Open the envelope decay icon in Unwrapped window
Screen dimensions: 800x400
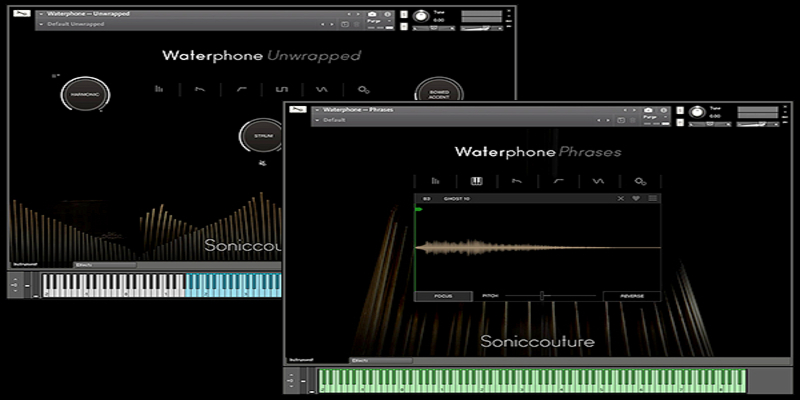[x=201, y=89]
